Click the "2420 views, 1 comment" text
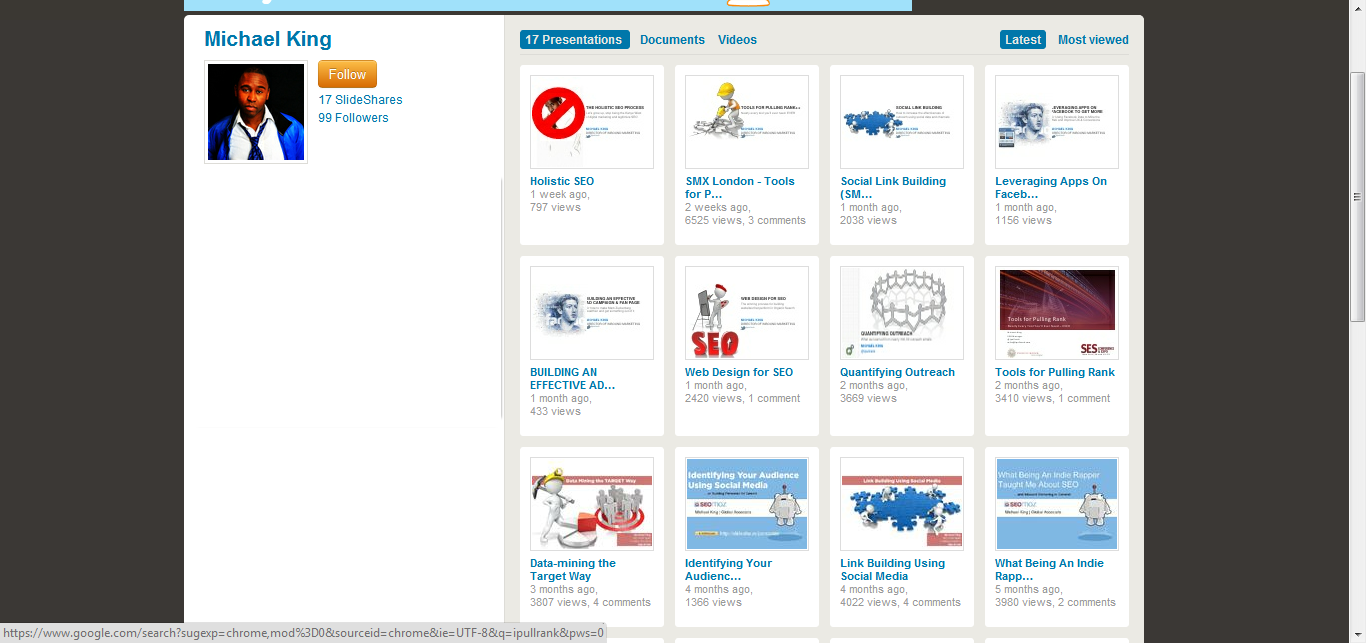The height and width of the screenshot is (643, 1366). (742, 399)
